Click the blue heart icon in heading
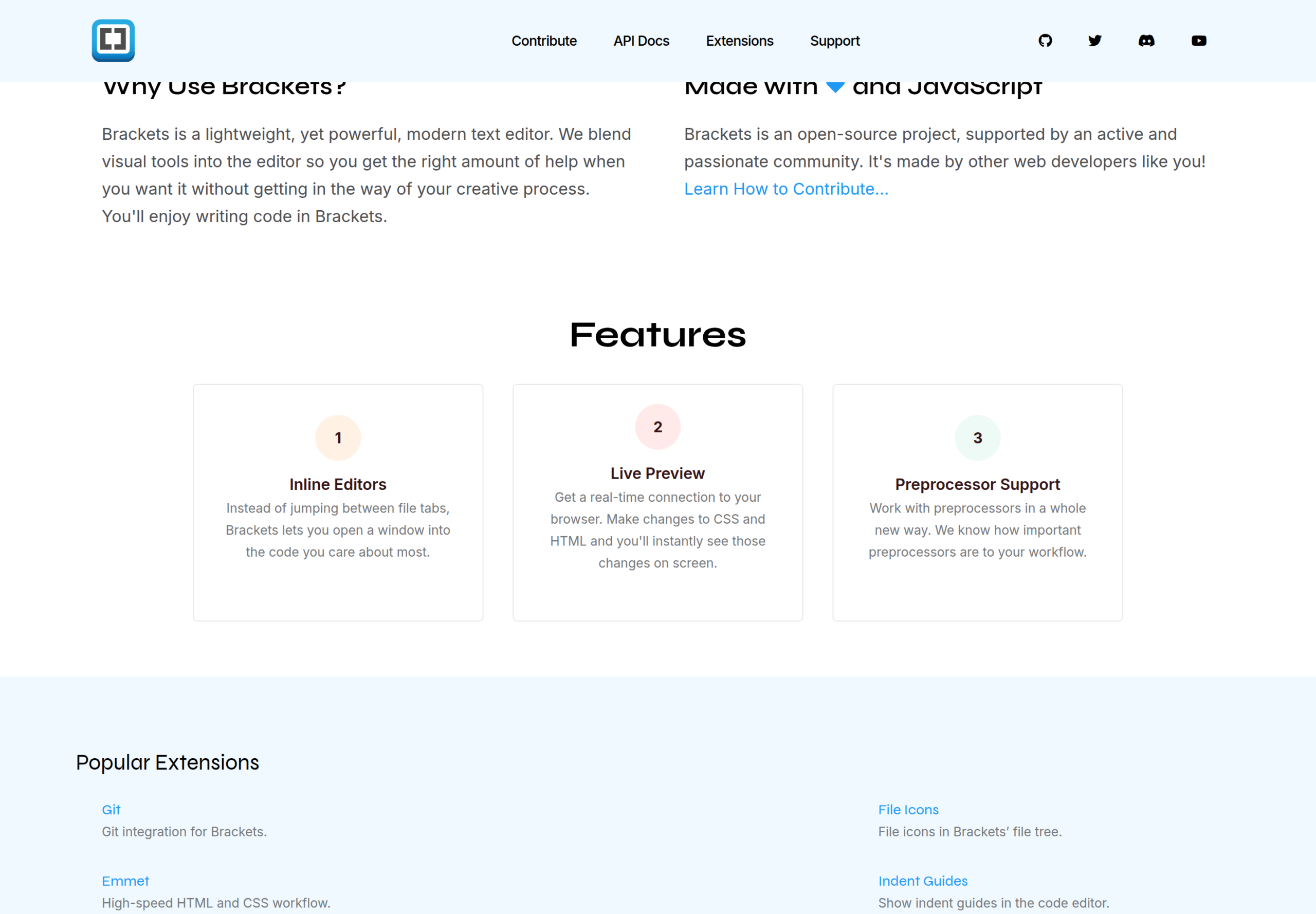Image resolution: width=1316 pixels, height=914 pixels. tap(835, 87)
